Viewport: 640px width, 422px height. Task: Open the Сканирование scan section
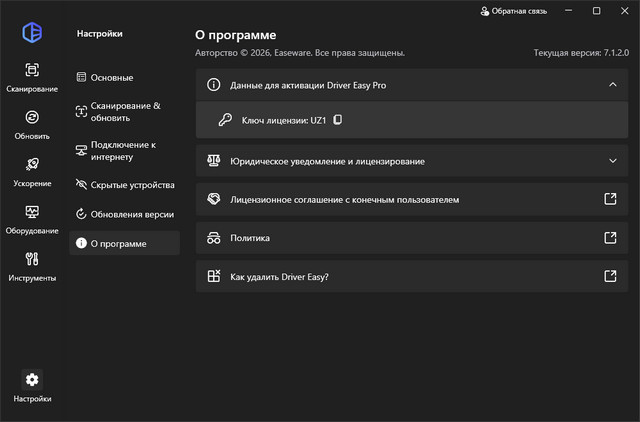coord(32,77)
